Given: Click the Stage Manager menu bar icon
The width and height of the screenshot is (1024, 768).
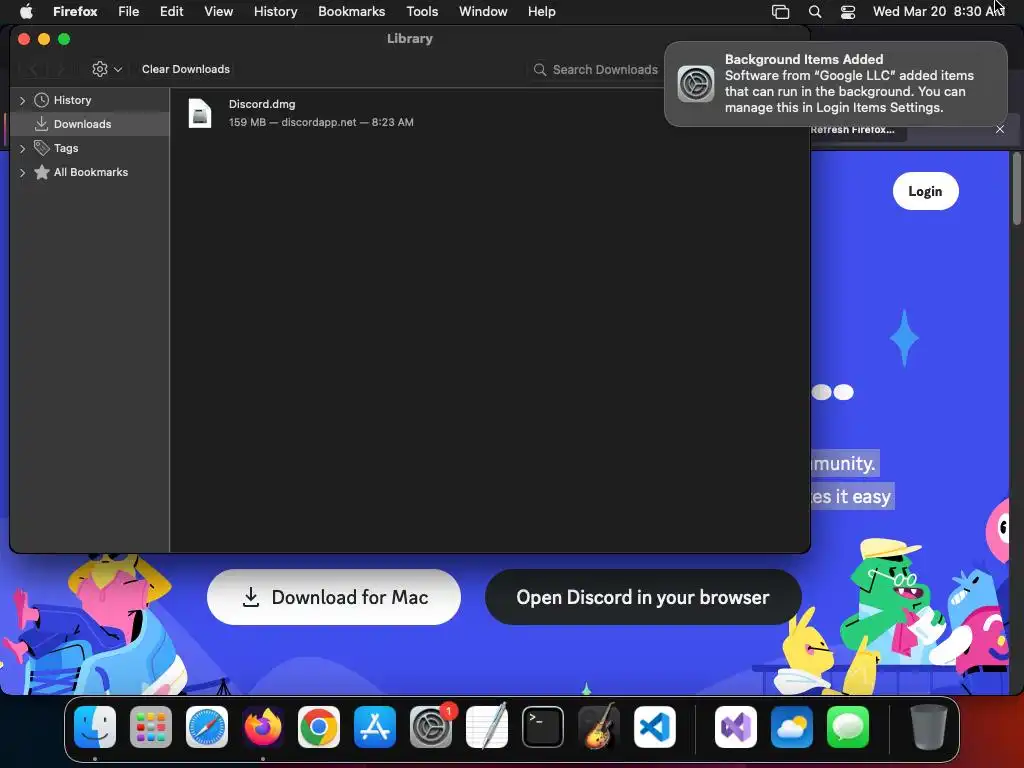Looking at the screenshot, I should point(780,12).
